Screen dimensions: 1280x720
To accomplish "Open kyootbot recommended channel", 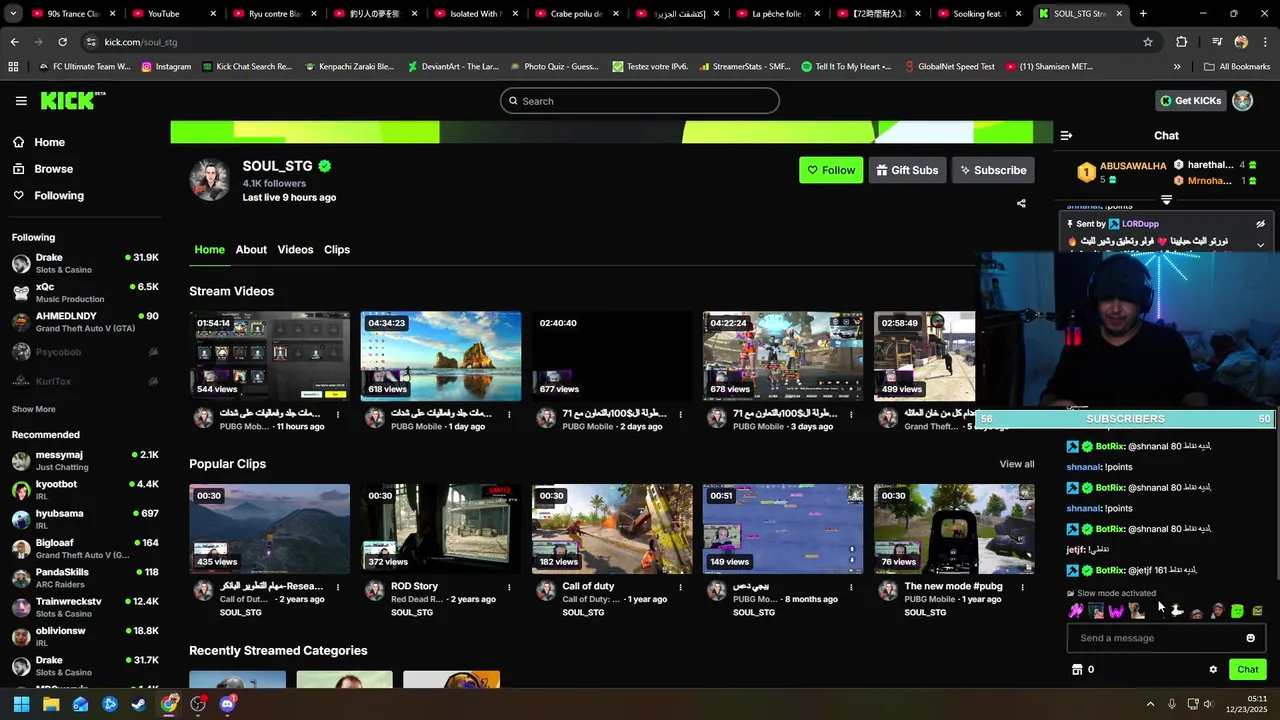I will coord(85,490).
